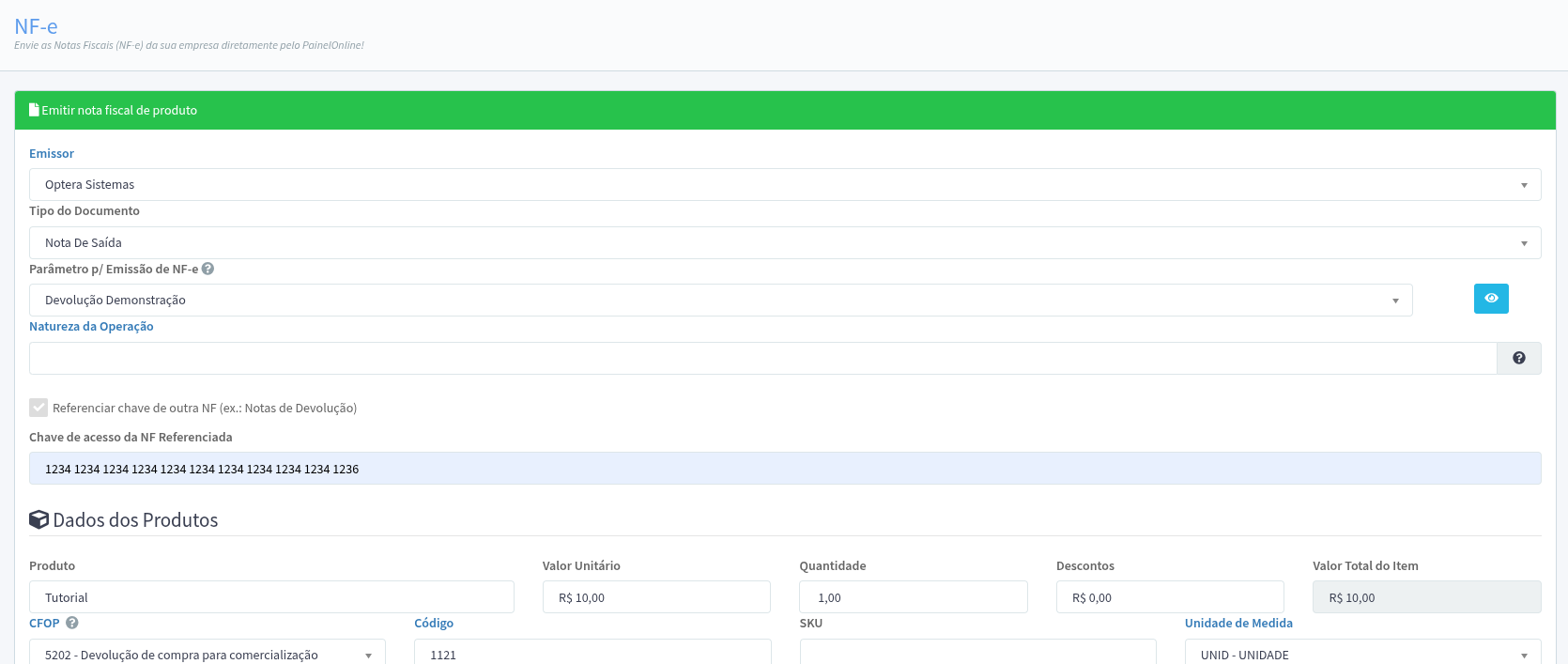The height and width of the screenshot is (664, 1568).
Task: Click the help icon next to CFOP label
Action: [x=72, y=623]
